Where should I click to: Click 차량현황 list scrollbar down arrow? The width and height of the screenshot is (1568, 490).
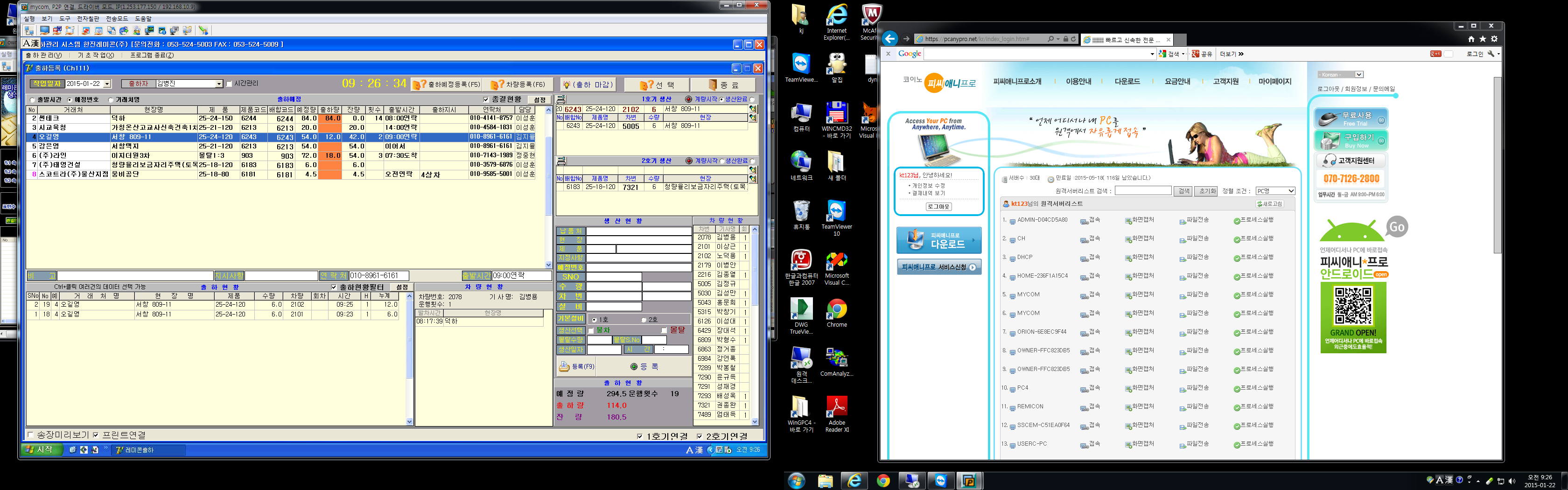tap(755, 421)
